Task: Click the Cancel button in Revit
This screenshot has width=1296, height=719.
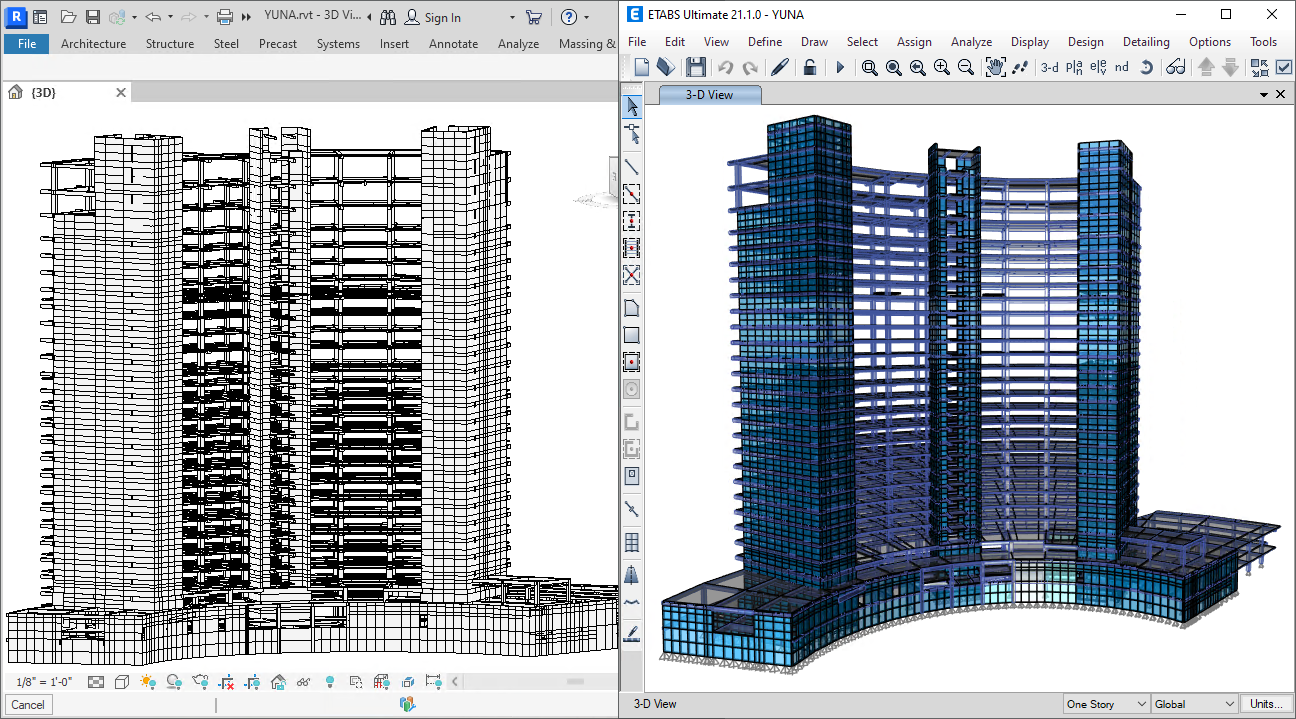Action: click(x=27, y=704)
